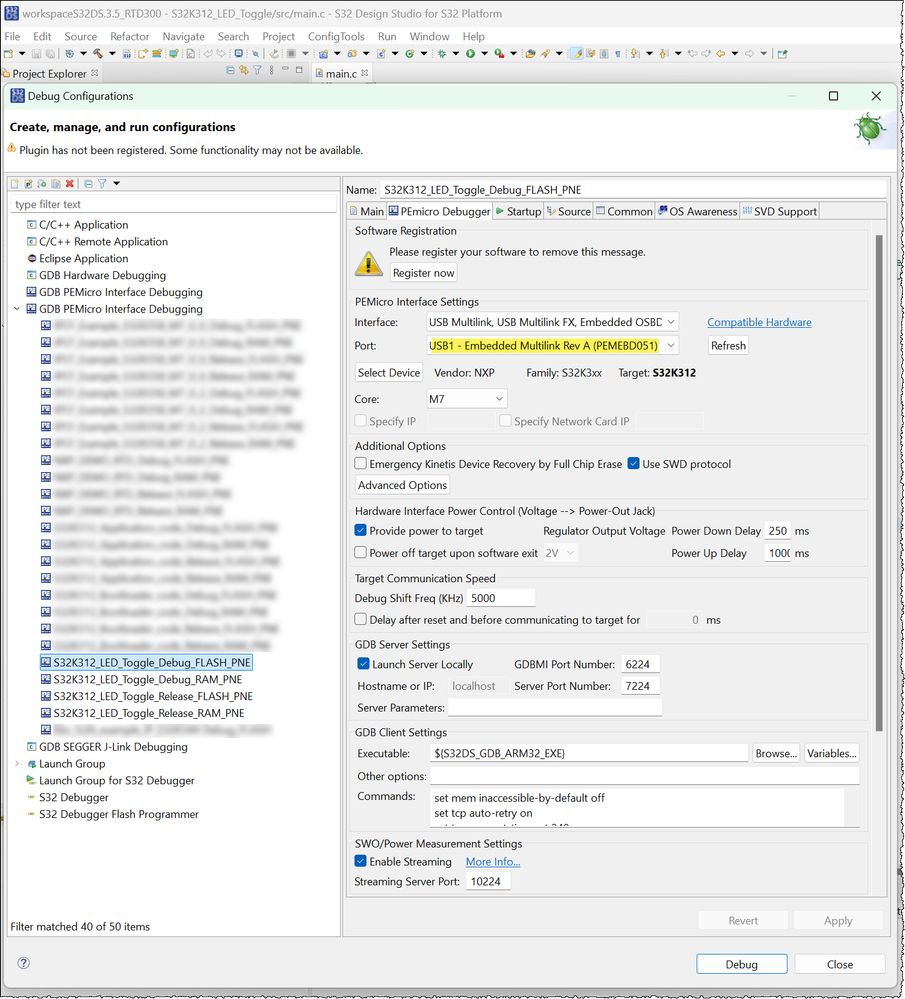Delete the selected launch configuration
The height and width of the screenshot is (999, 905).
point(69,184)
